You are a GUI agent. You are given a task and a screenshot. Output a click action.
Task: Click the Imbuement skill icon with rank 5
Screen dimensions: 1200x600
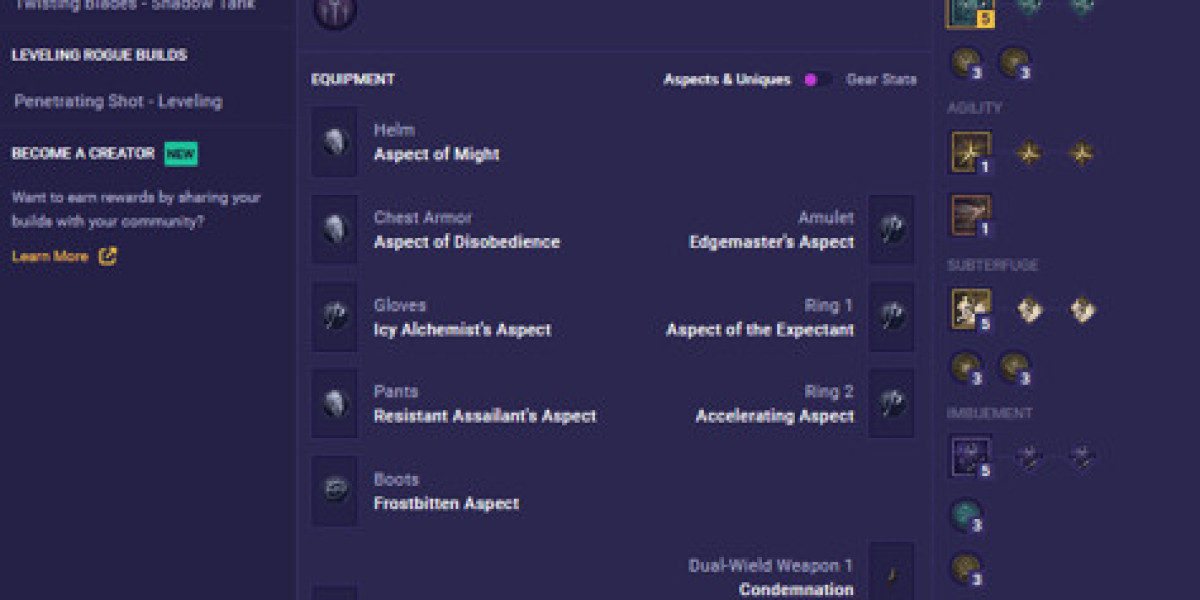[970, 457]
